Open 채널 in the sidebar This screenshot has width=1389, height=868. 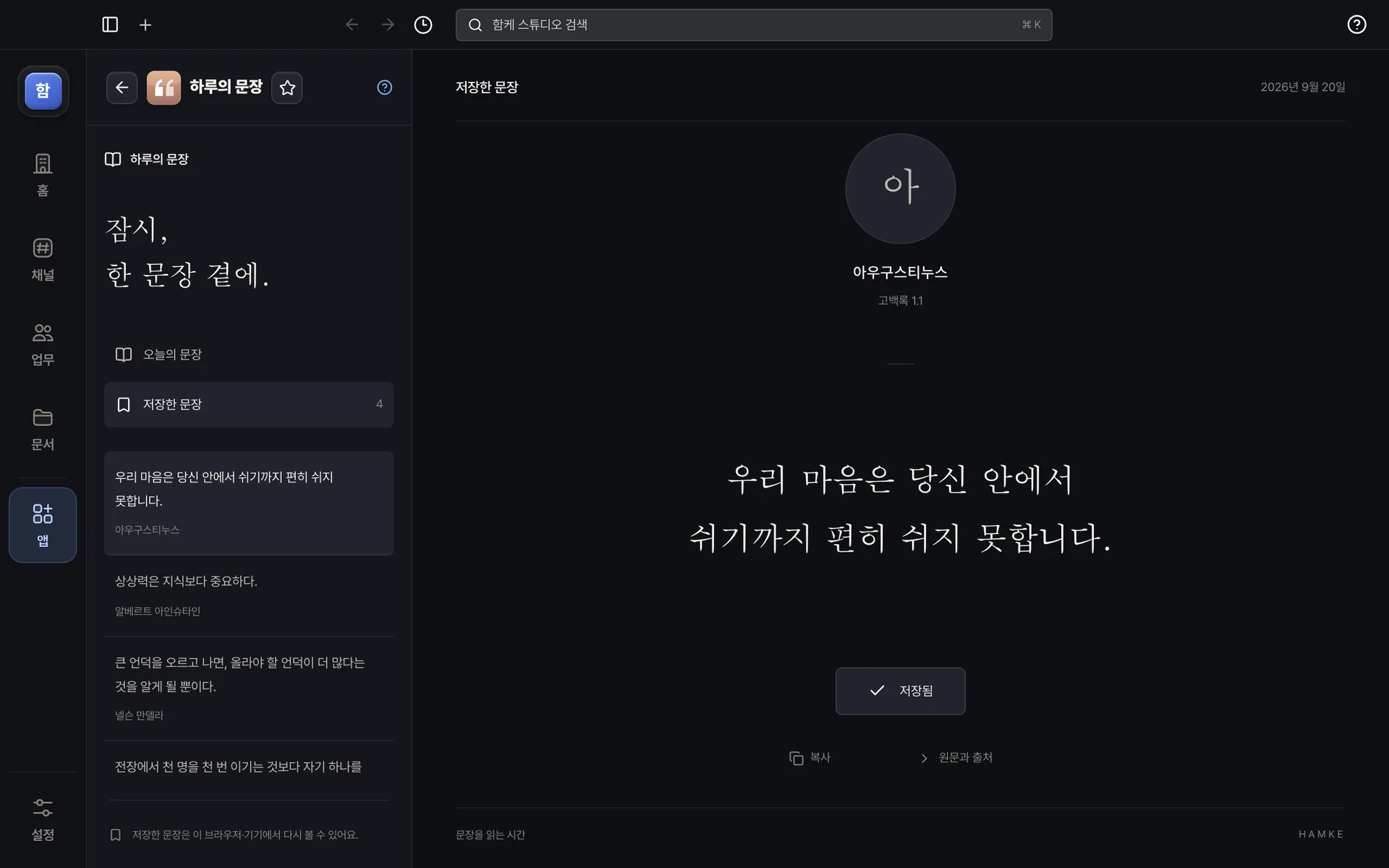point(43,259)
